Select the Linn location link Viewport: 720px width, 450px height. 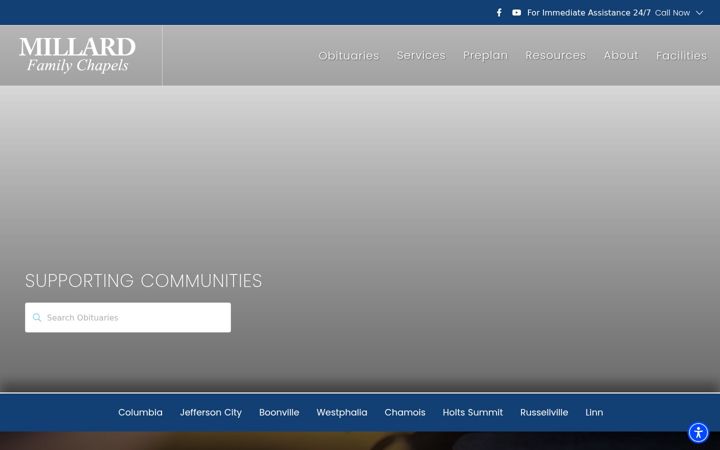coord(594,412)
